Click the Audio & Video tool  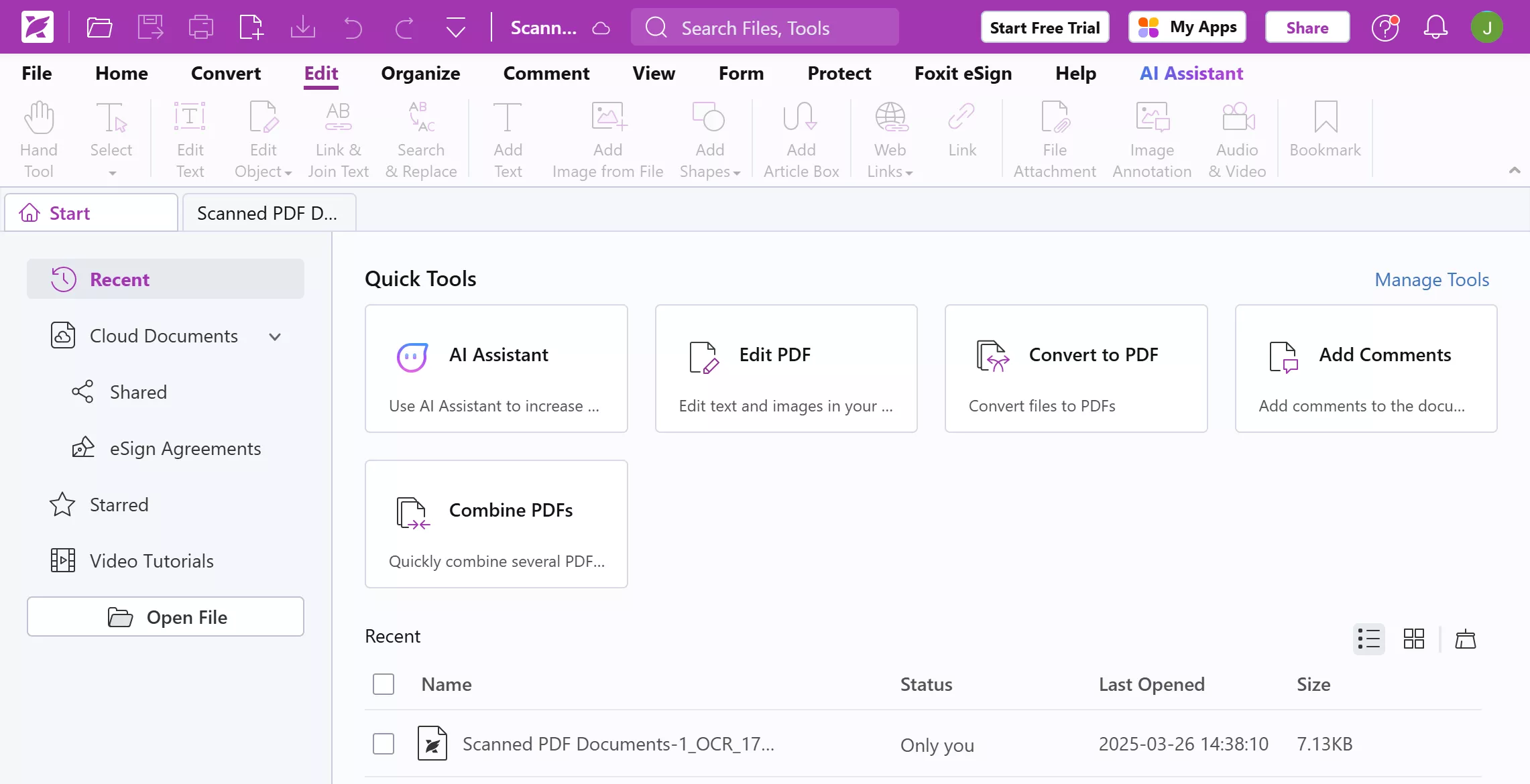tap(1237, 140)
